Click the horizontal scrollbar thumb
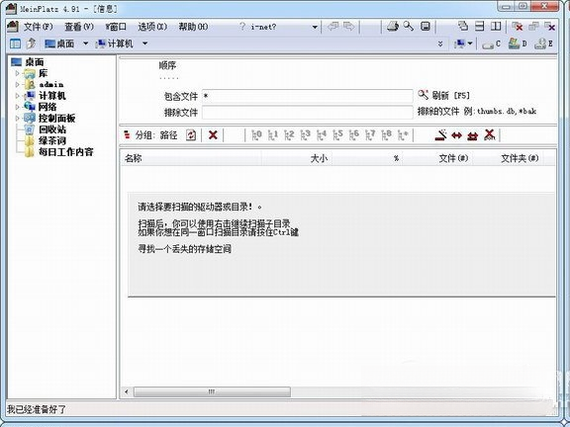570x427 pixels. pos(212,392)
